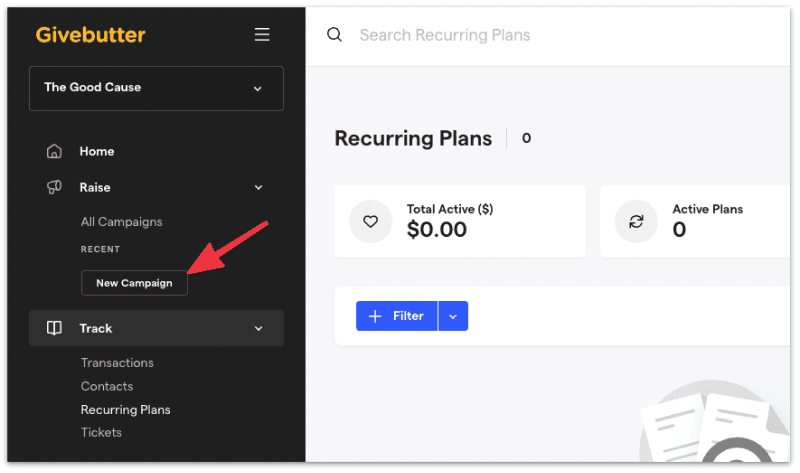Collapse the Track section chevron

[259, 328]
